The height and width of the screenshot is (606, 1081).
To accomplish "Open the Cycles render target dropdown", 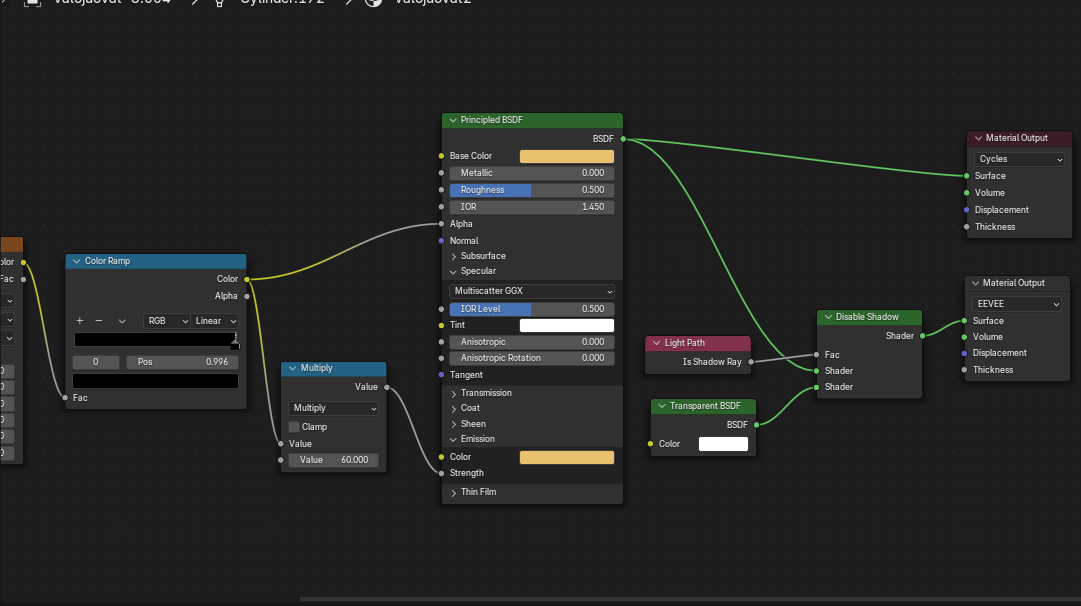I will [x=1019, y=159].
